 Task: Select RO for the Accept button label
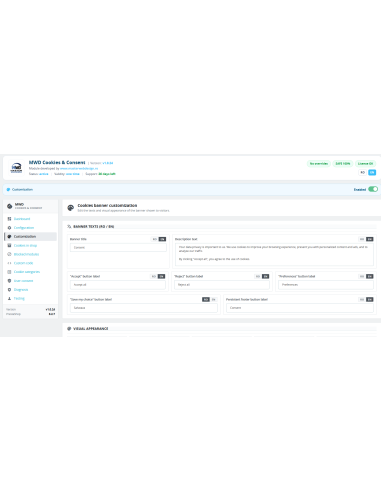[x=153, y=276]
